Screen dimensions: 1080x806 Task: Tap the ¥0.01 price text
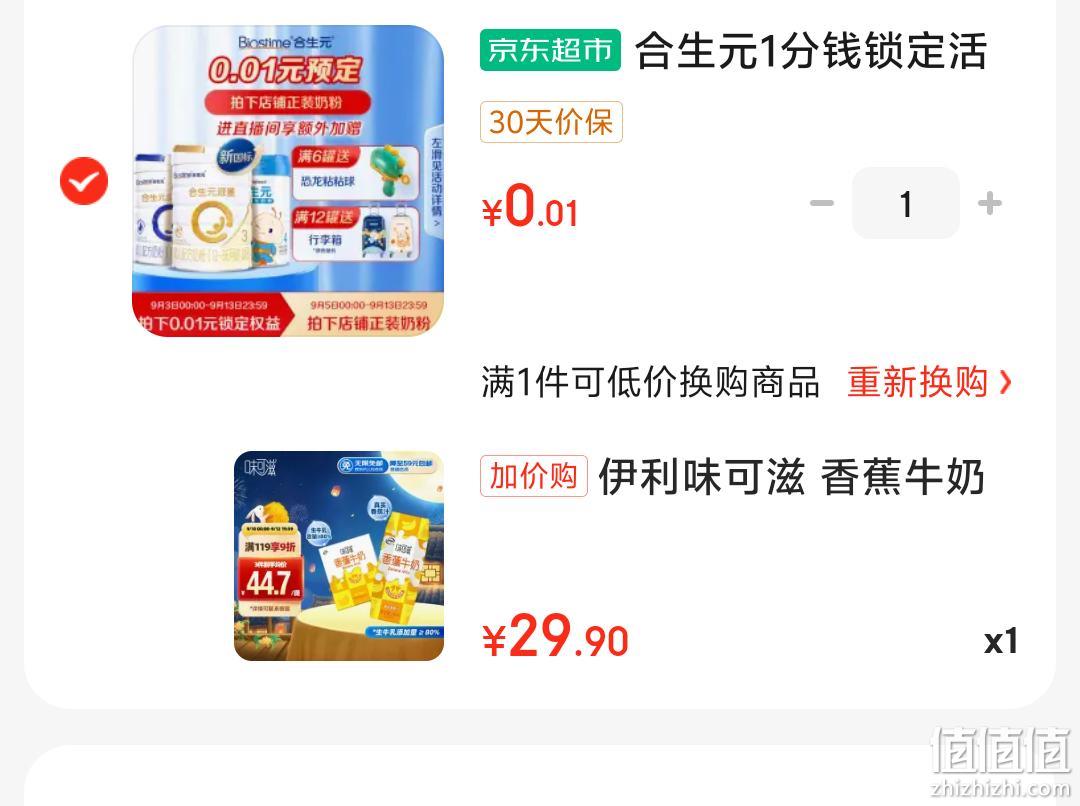pos(530,205)
